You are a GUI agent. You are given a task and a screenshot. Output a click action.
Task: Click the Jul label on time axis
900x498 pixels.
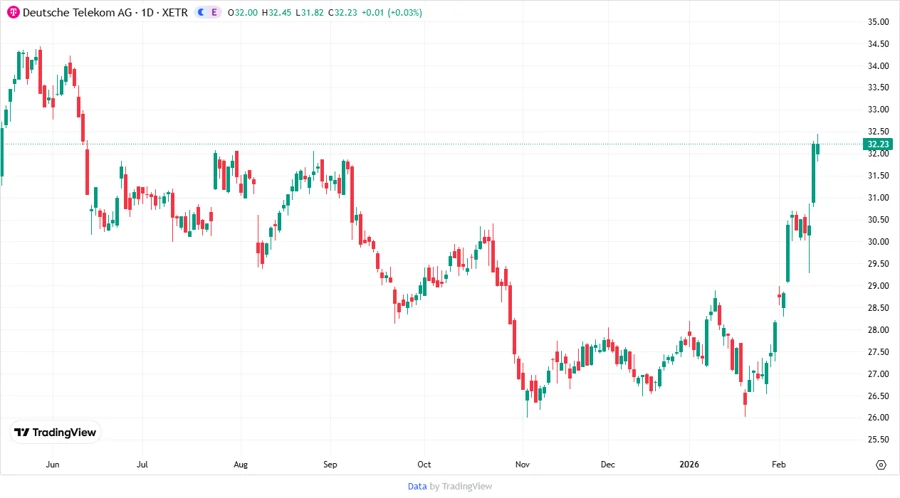click(x=142, y=464)
